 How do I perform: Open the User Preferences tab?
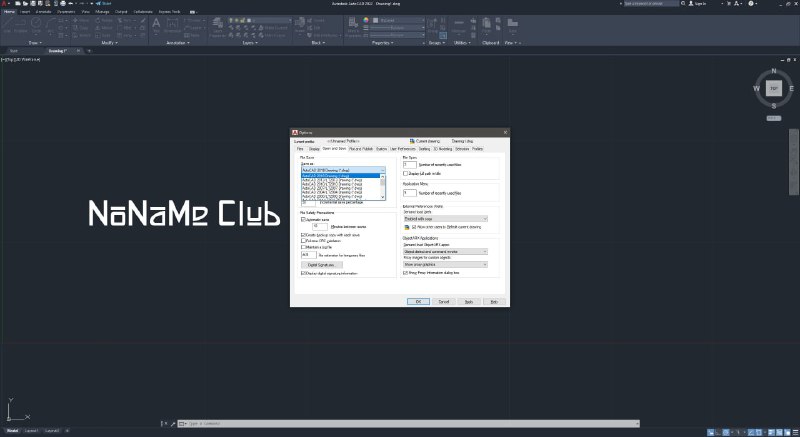tap(403, 149)
